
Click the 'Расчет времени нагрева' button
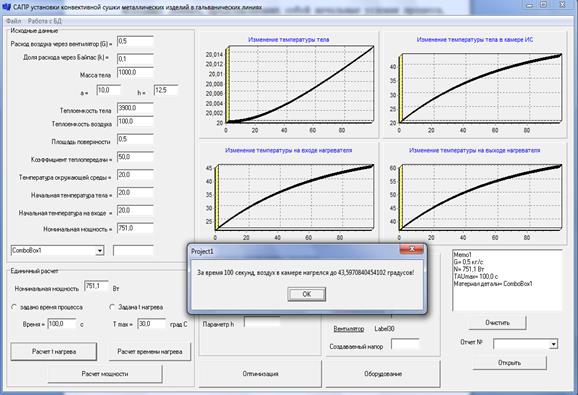[150, 352]
